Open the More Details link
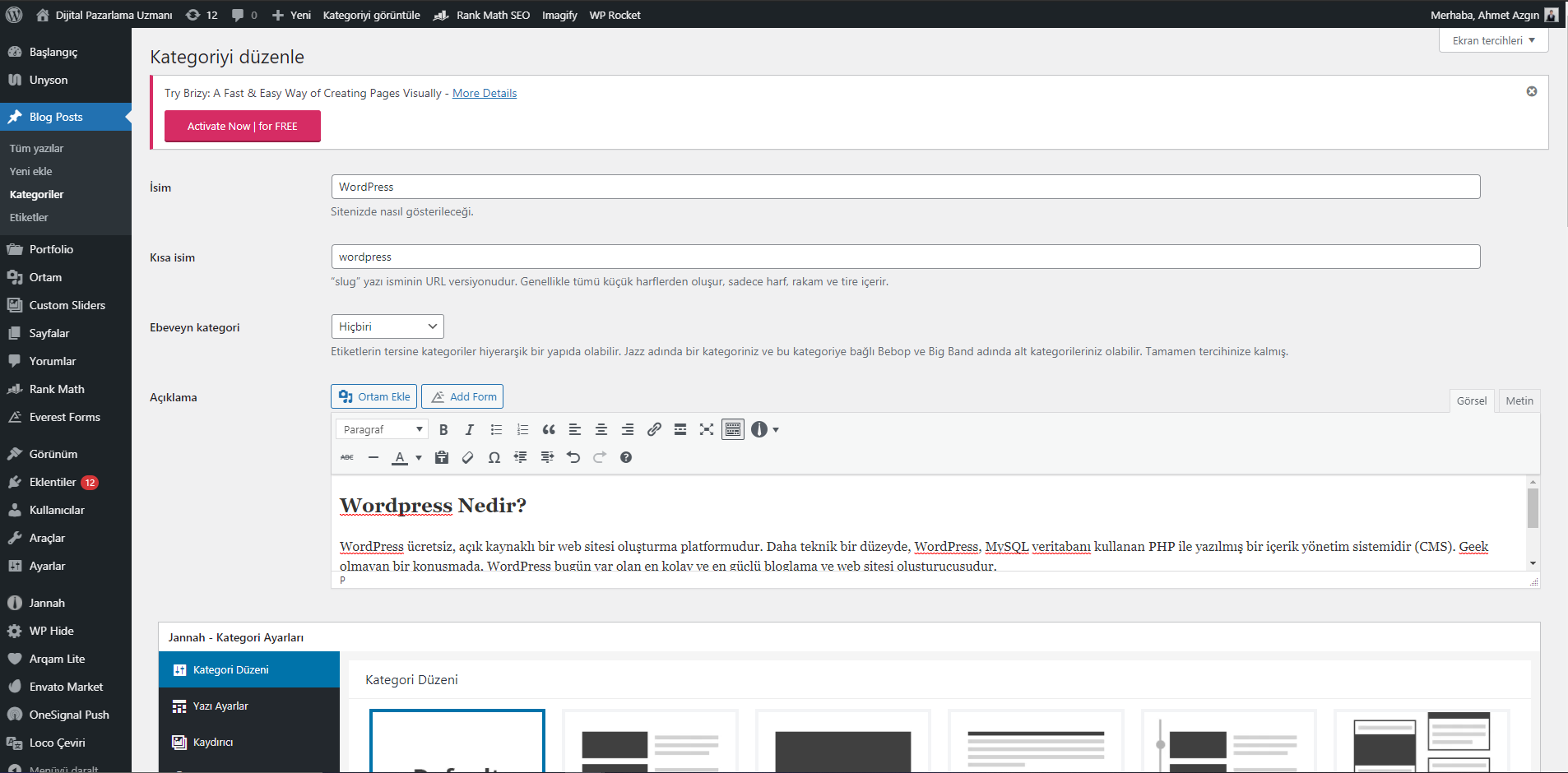This screenshot has width=1568, height=773. (x=485, y=93)
